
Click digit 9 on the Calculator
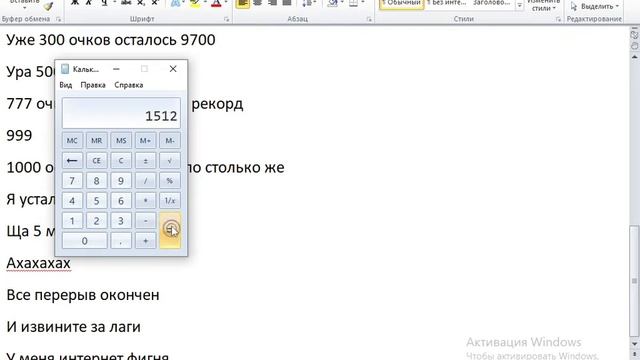tap(121, 181)
